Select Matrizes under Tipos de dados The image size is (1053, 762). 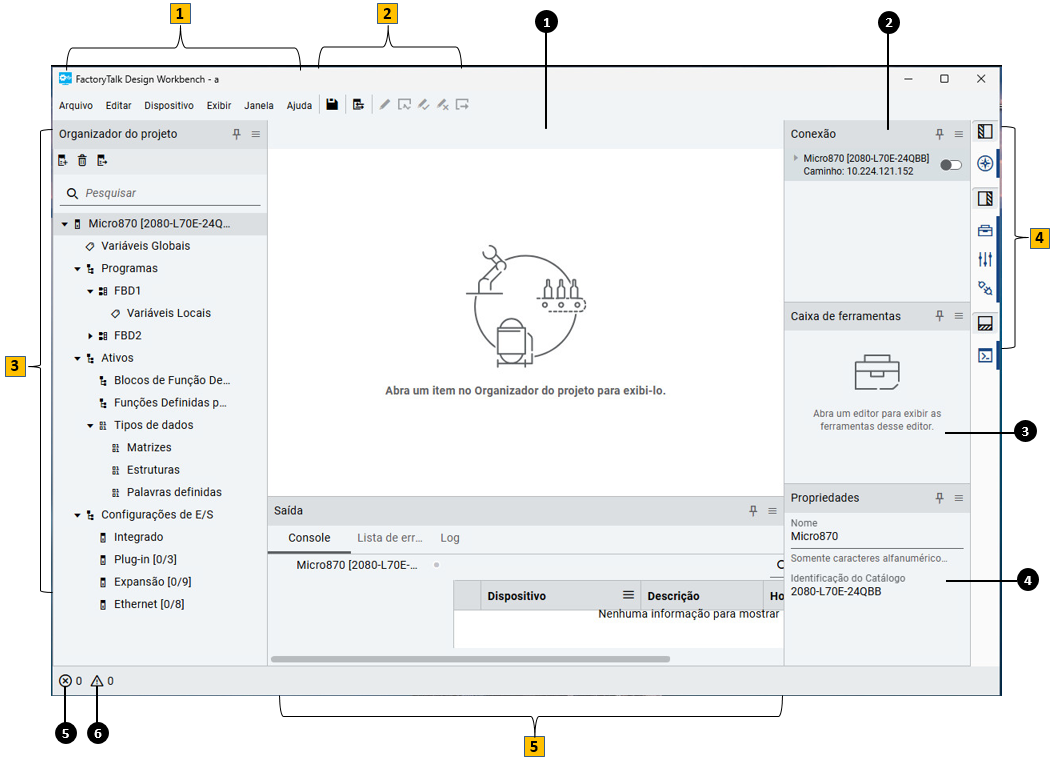pyautogui.click(x=149, y=447)
